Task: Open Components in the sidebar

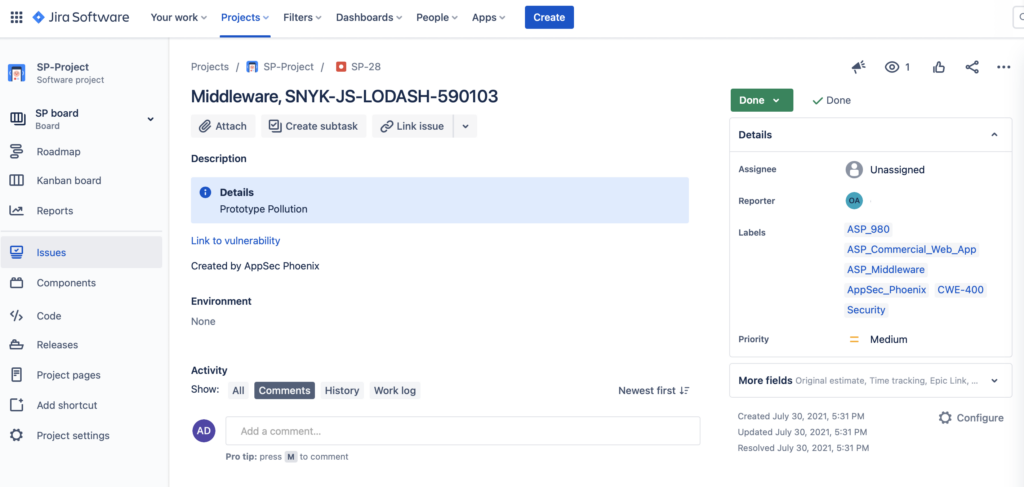Action: coord(66,283)
